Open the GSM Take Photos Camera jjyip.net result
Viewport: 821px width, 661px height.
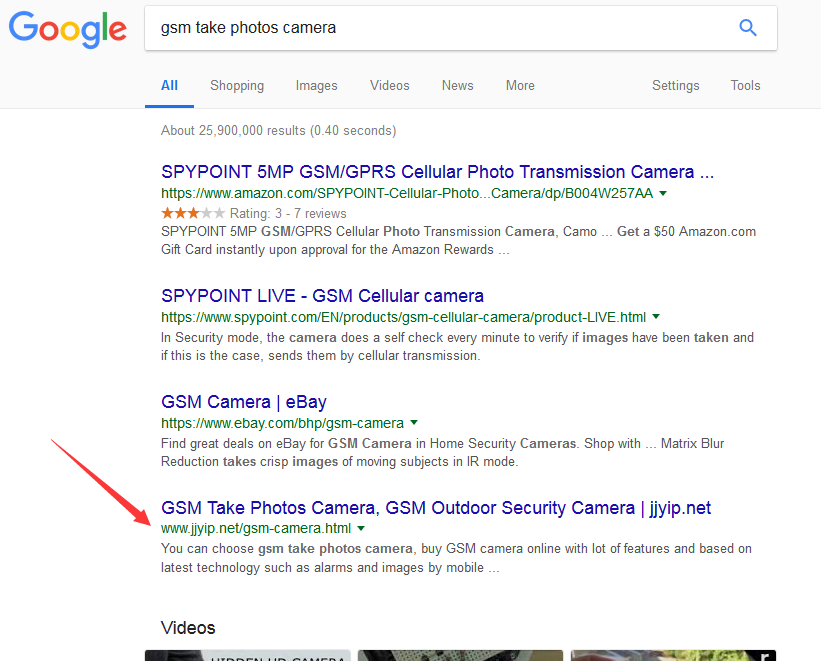(x=436, y=508)
